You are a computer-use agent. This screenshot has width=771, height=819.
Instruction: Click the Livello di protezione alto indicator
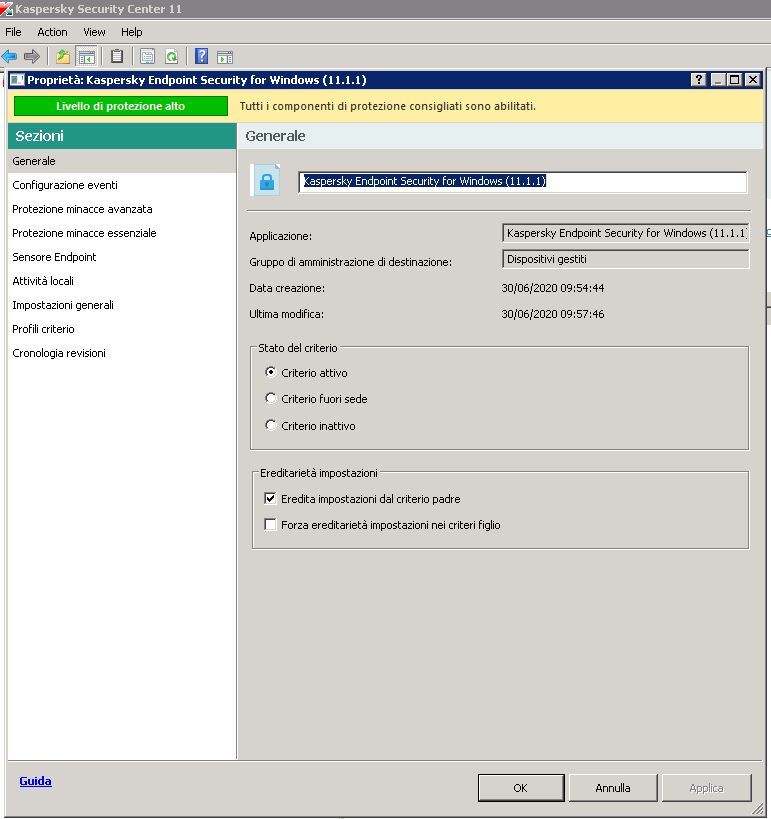[121, 106]
